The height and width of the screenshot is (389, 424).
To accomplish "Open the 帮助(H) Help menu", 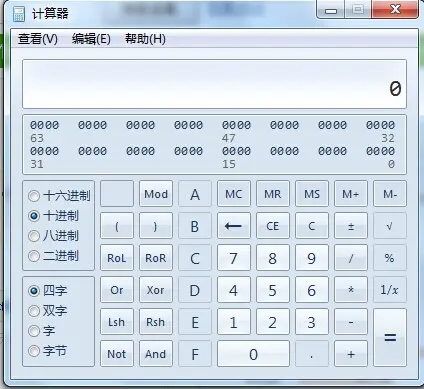I will click(x=145, y=39).
